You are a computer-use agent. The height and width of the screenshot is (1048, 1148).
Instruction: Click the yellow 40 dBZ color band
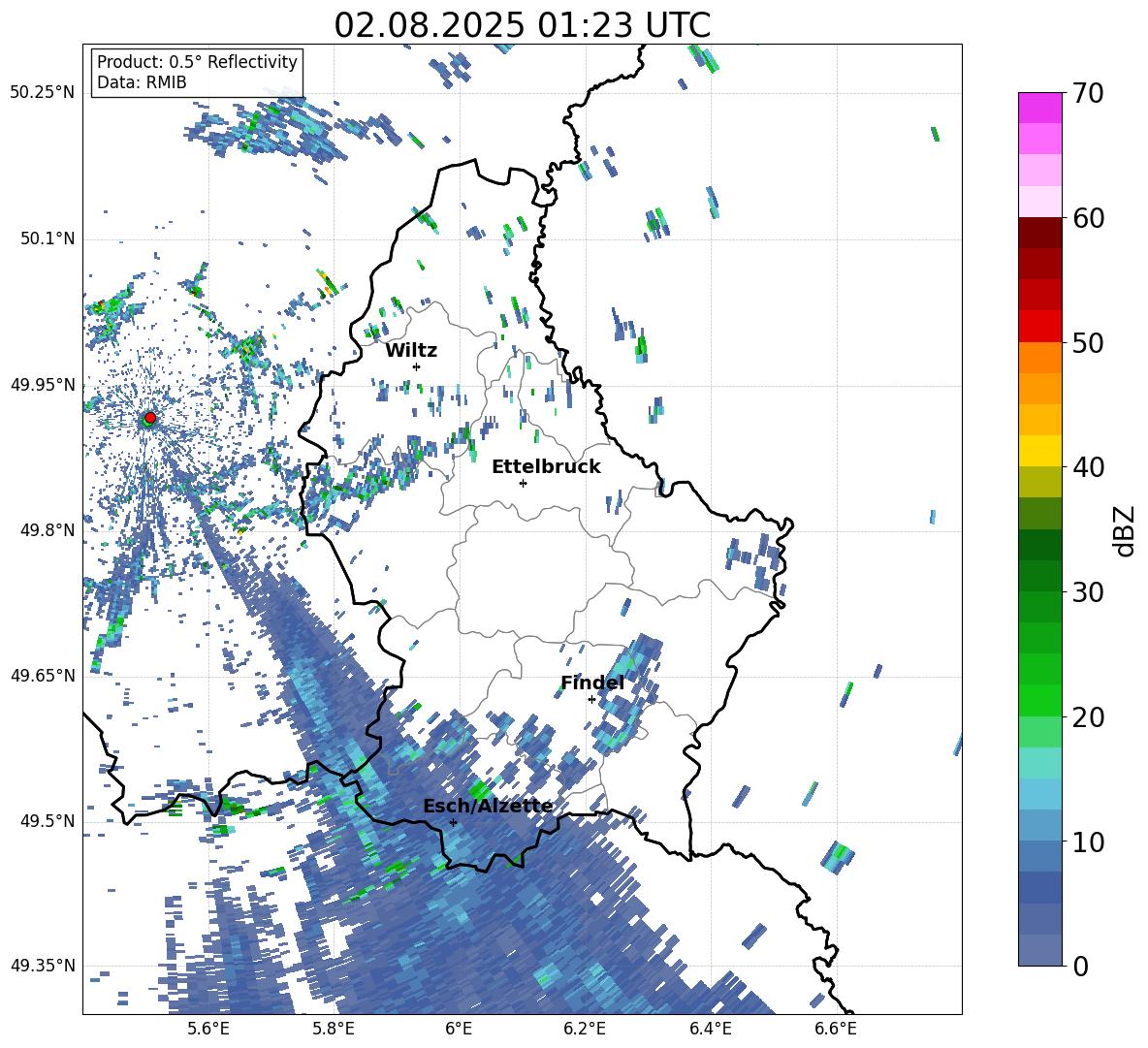tap(1039, 450)
